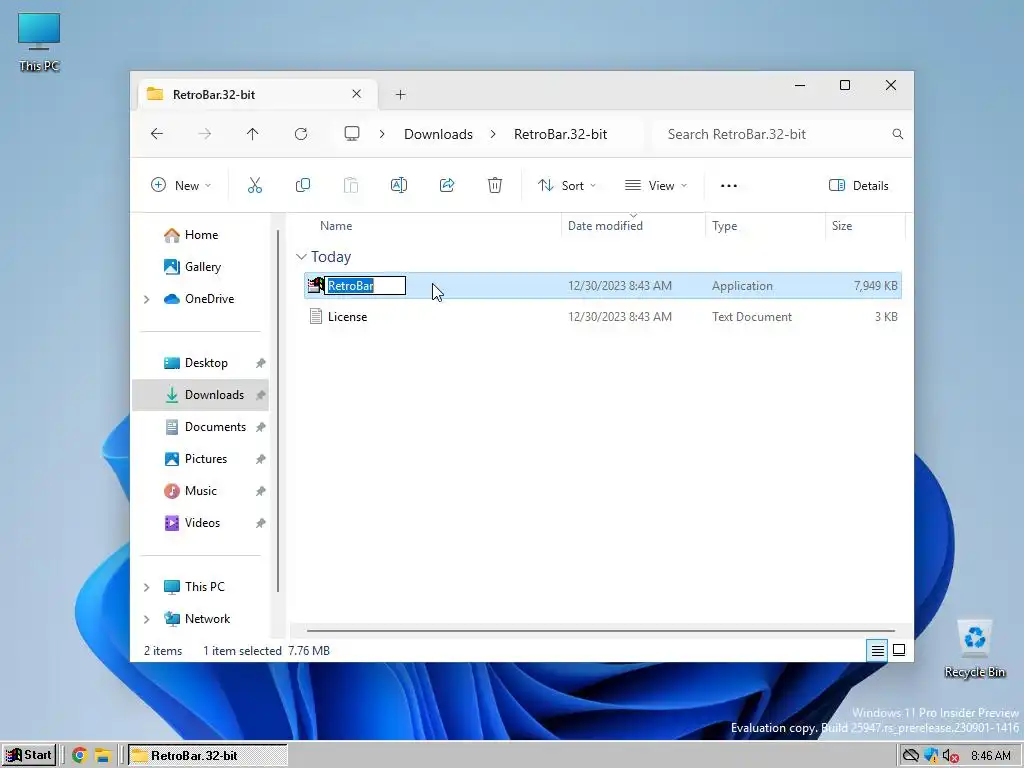Click the security shield tray icon
Screen dimensions: 1024x768
click(x=931, y=756)
